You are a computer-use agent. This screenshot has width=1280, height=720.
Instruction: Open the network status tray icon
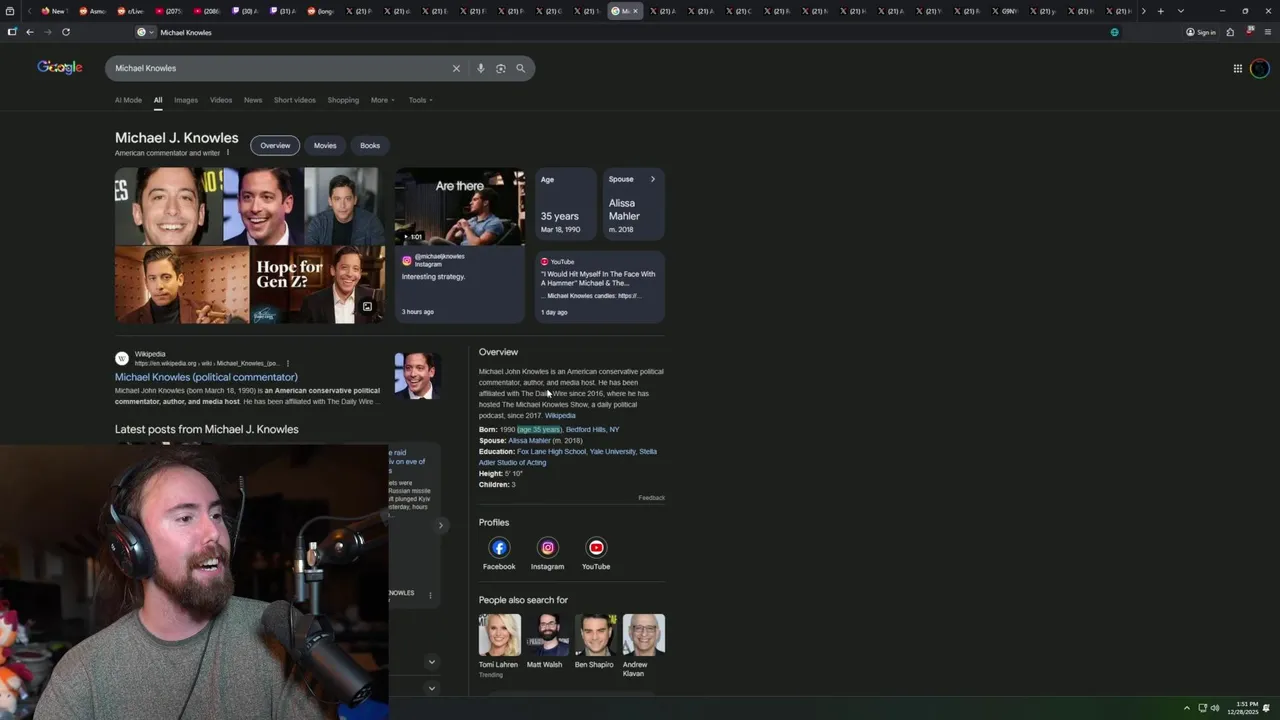click(x=1202, y=708)
